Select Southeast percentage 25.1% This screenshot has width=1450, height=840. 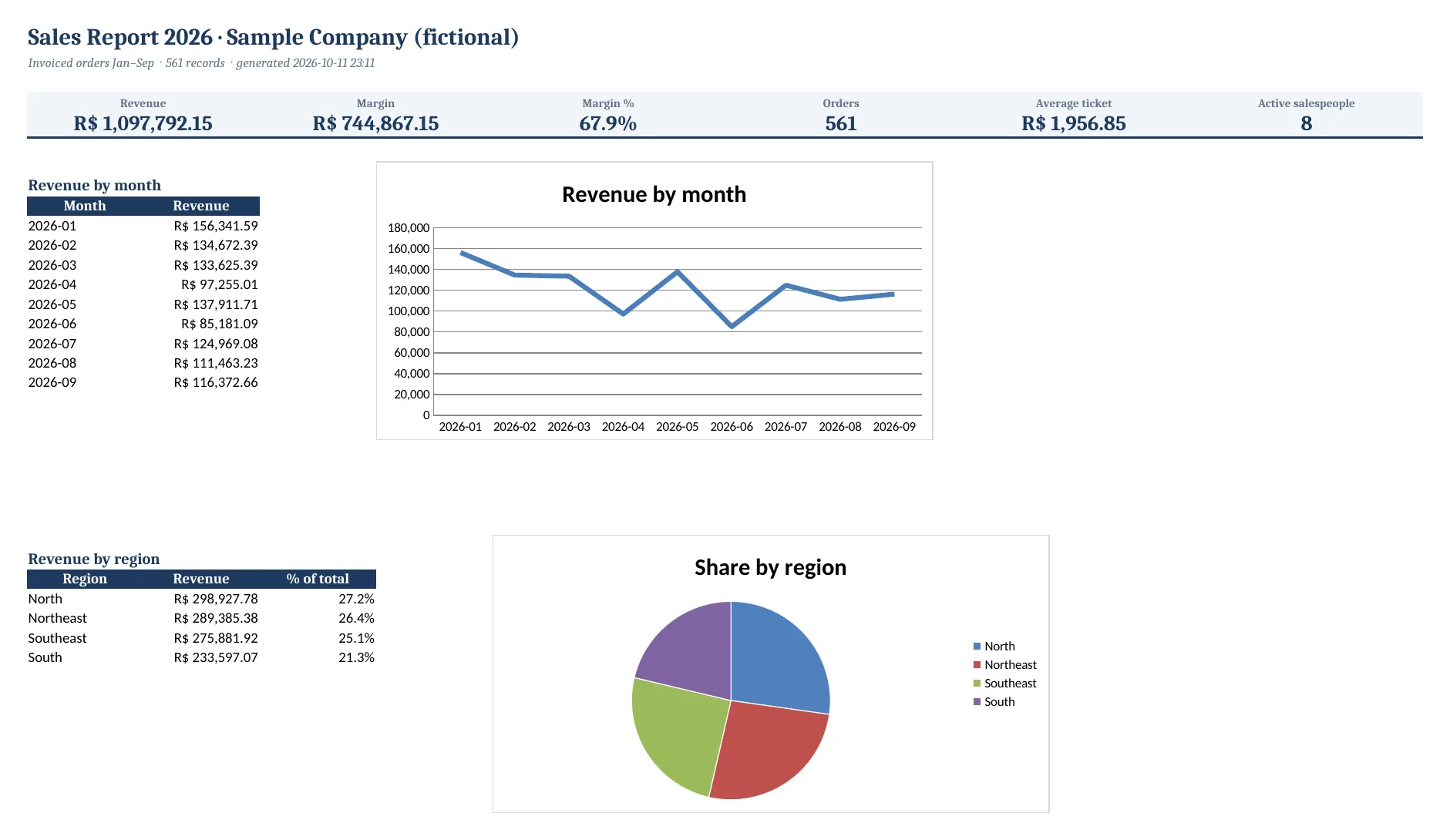pos(356,638)
